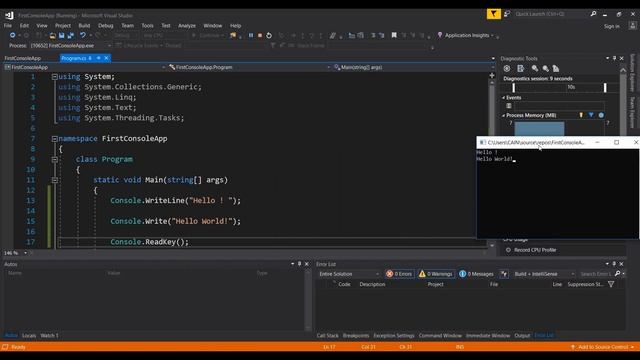
Task: Click the Send Feedback icon near Quick Launch
Action: click(507, 14)
